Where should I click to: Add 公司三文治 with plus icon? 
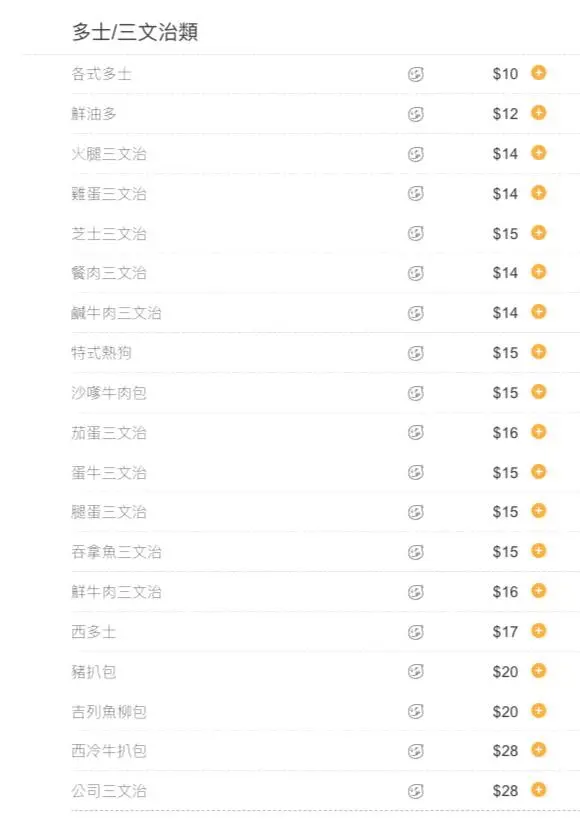coord(539,790)
